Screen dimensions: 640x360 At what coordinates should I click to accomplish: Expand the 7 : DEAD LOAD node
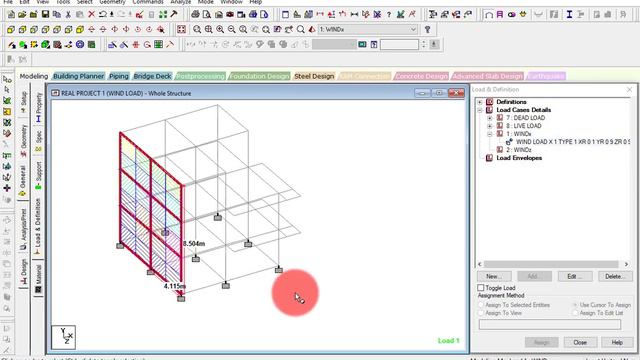490,118
